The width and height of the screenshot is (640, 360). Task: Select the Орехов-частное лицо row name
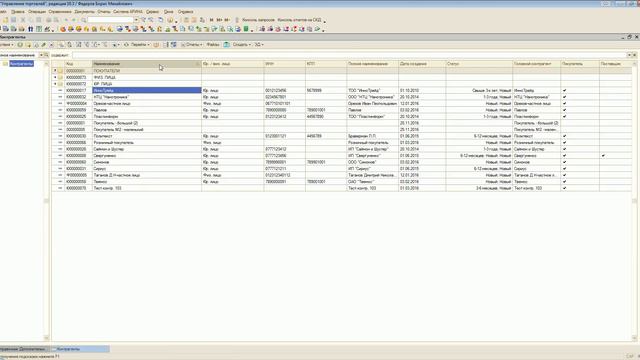(112, 104)
